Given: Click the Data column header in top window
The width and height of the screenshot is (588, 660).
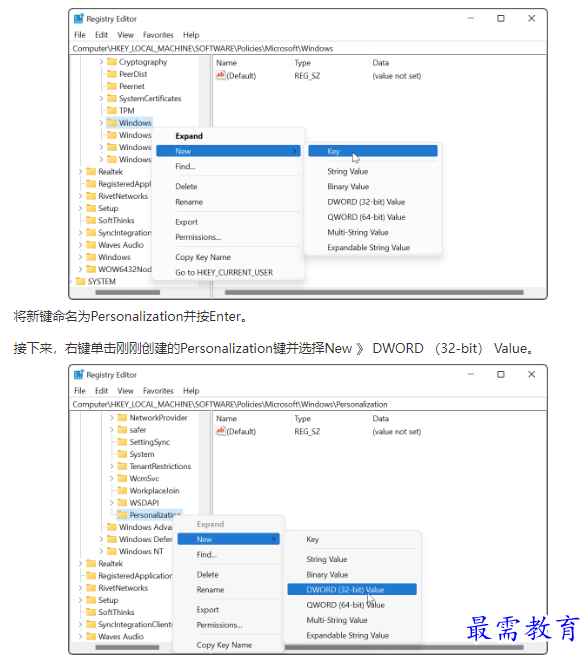Looking at the screenshot, I should [380, 63].
